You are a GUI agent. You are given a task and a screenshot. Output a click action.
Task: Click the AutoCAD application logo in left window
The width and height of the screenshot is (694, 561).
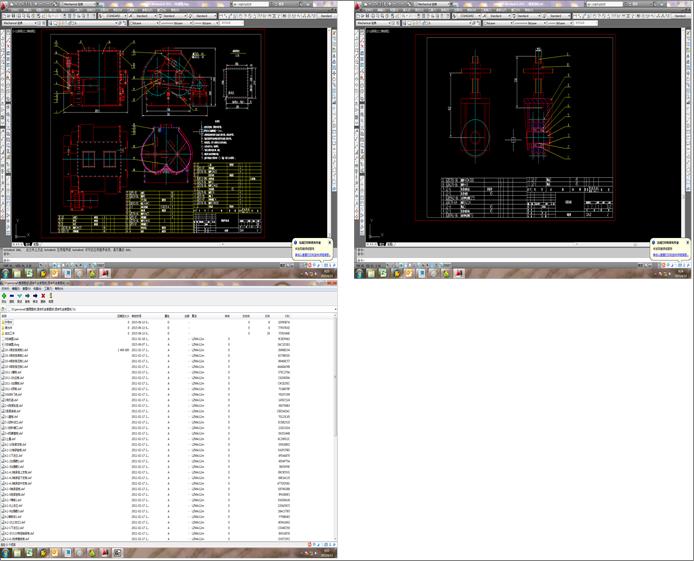(x=5, y=4)
